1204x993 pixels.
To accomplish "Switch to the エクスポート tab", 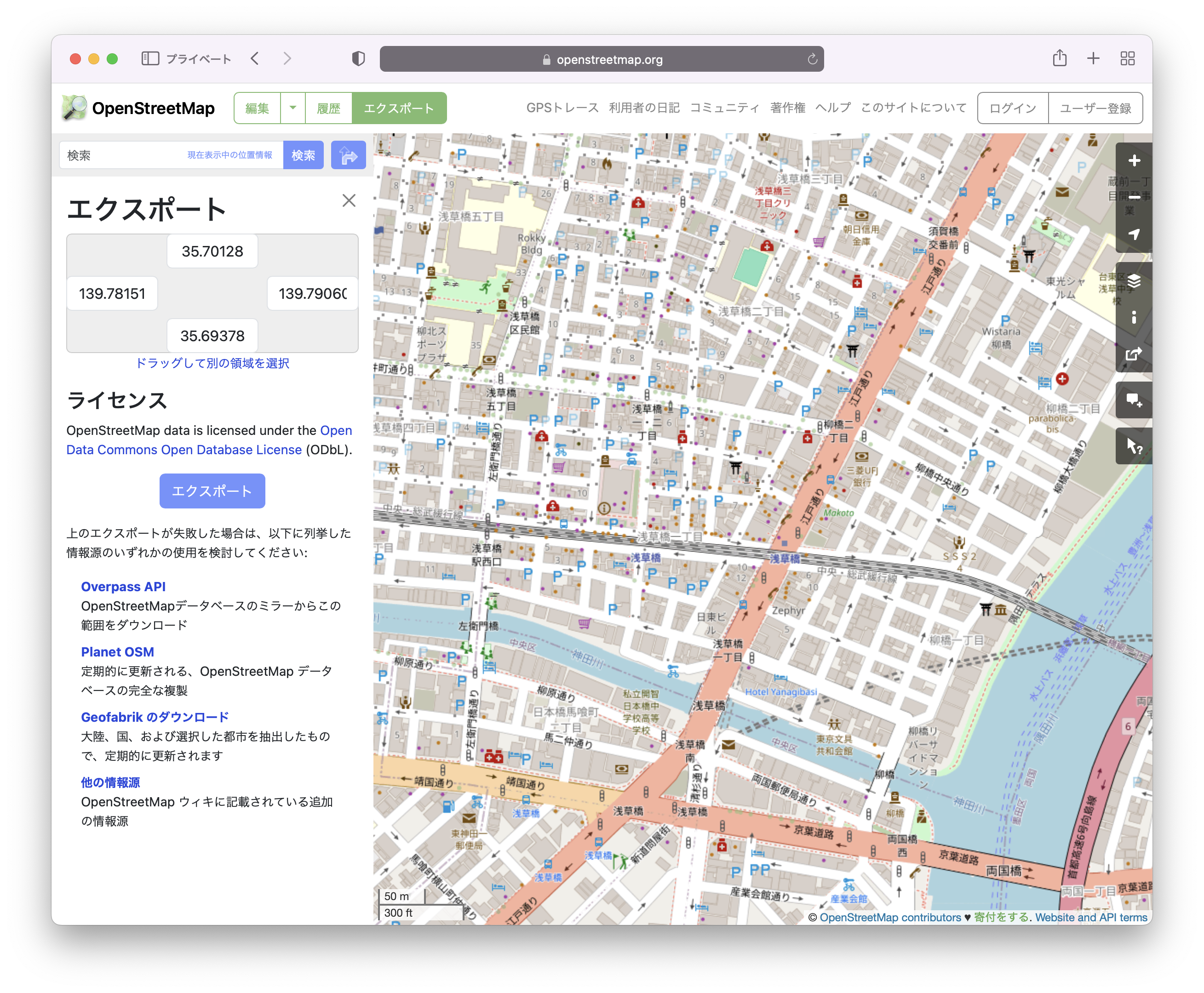I will pos(400,108).
